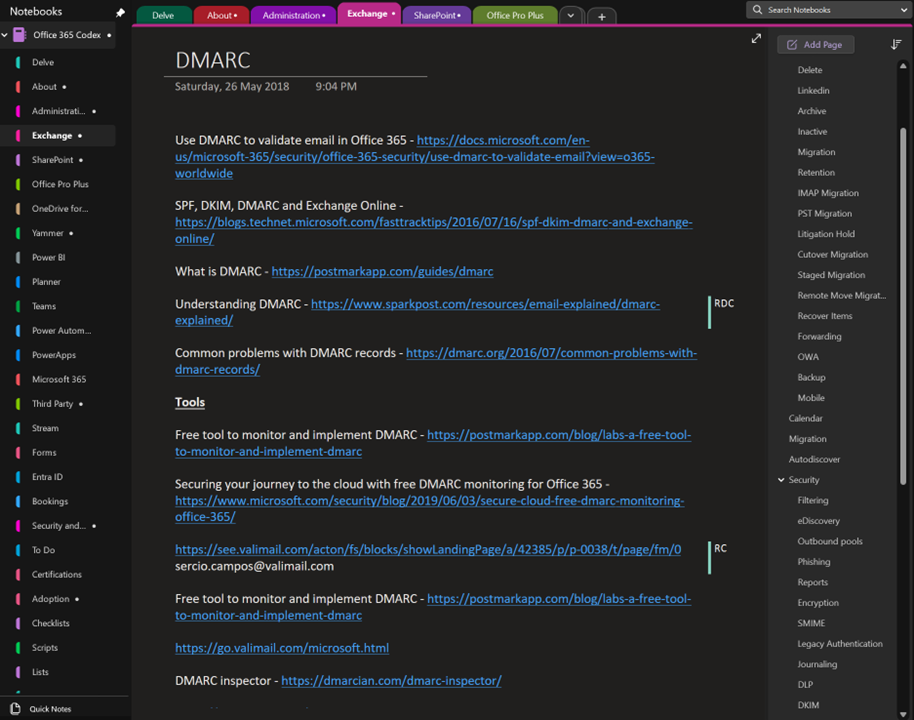This screenshot has width=914, height=720.
Task: Click the Add Page button
Action: click(x=815, y=45)
